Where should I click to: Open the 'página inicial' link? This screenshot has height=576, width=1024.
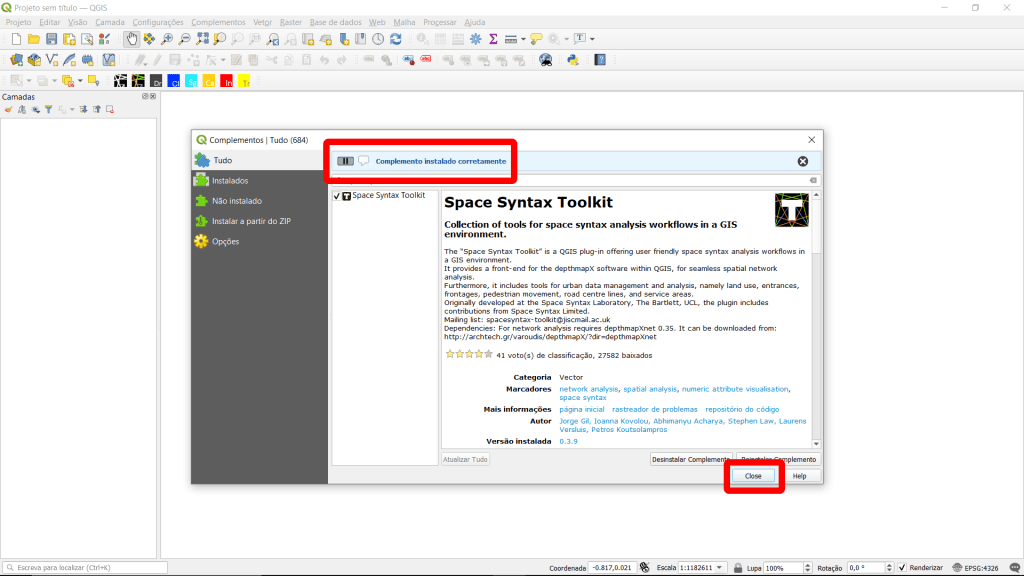coord(581,409)
